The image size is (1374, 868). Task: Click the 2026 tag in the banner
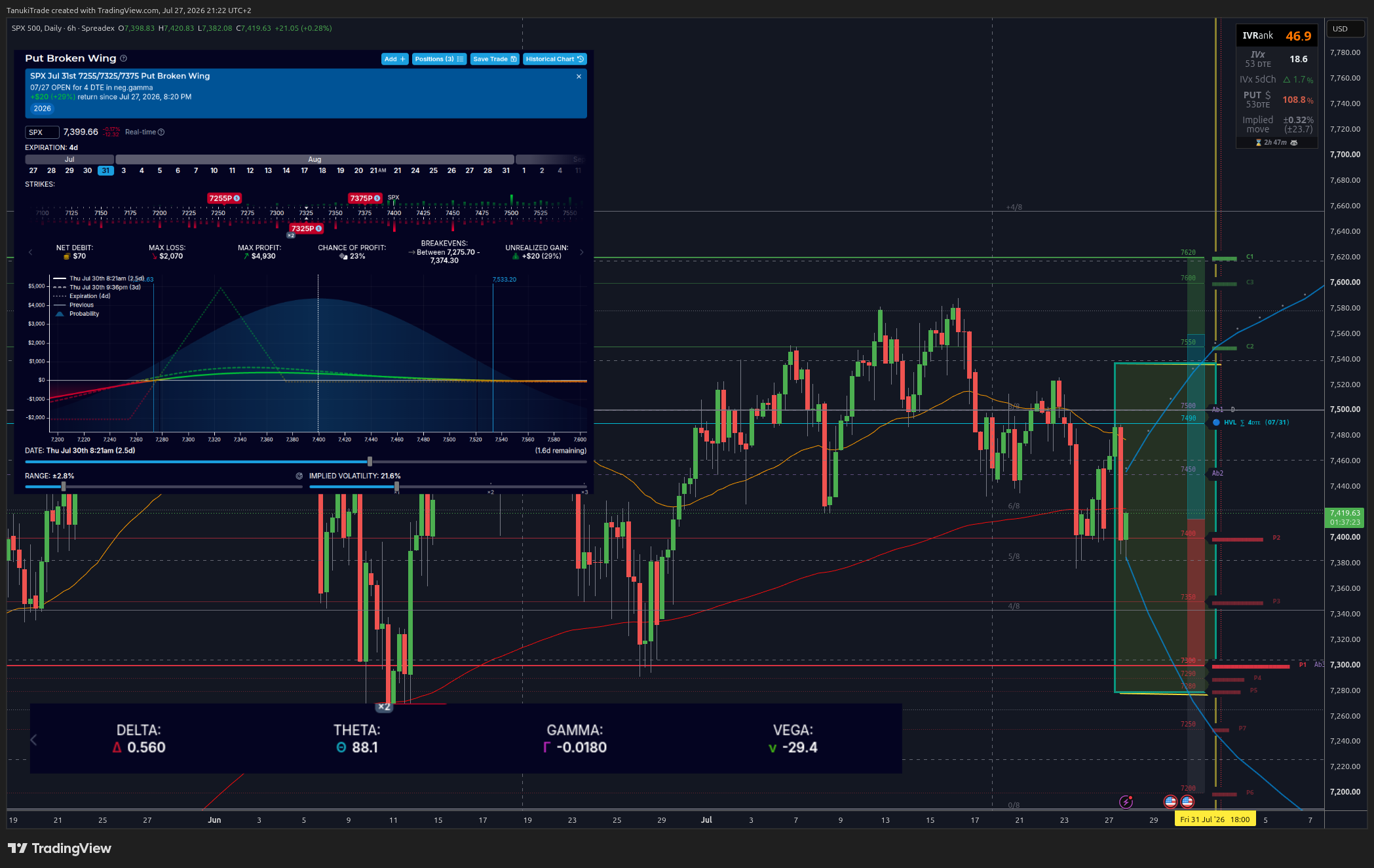pos(42,109)
